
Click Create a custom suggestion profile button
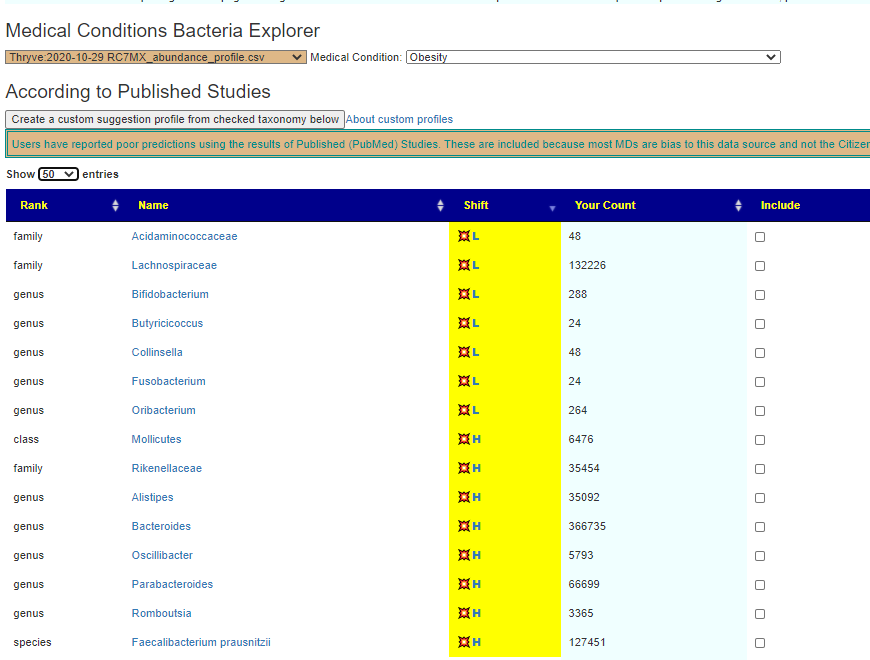pyautogui.click(x=175, y=119)
